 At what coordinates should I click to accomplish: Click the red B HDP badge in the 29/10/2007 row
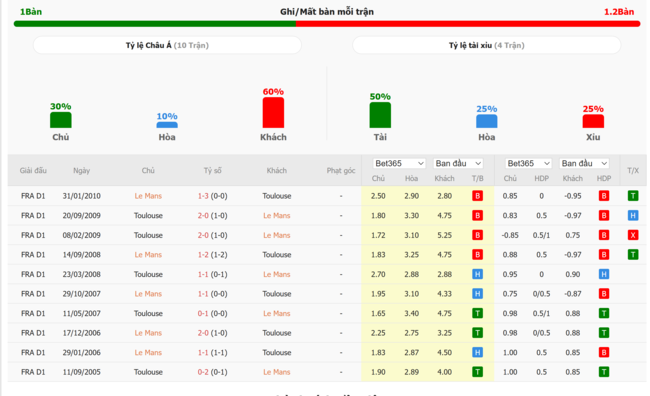[x=604, y=294]
